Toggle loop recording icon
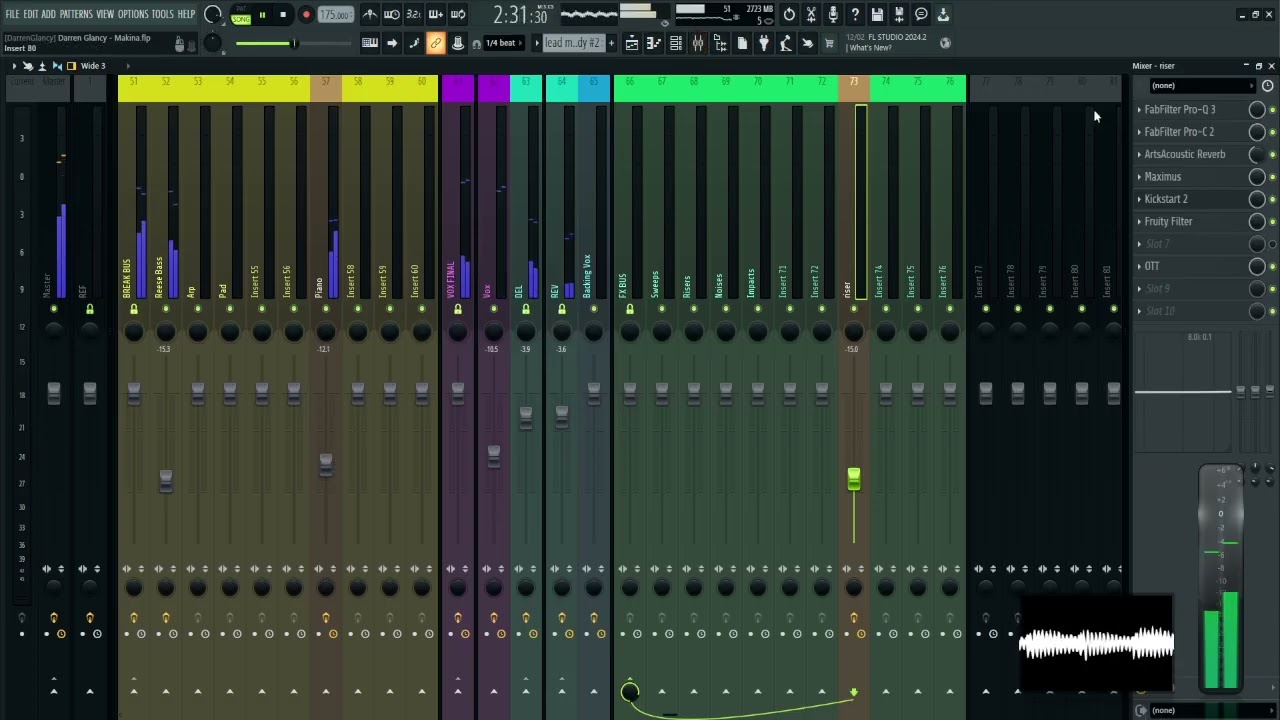Viewport: 1280px width, 720px height. pyautogui.click(x=458, y=15)
